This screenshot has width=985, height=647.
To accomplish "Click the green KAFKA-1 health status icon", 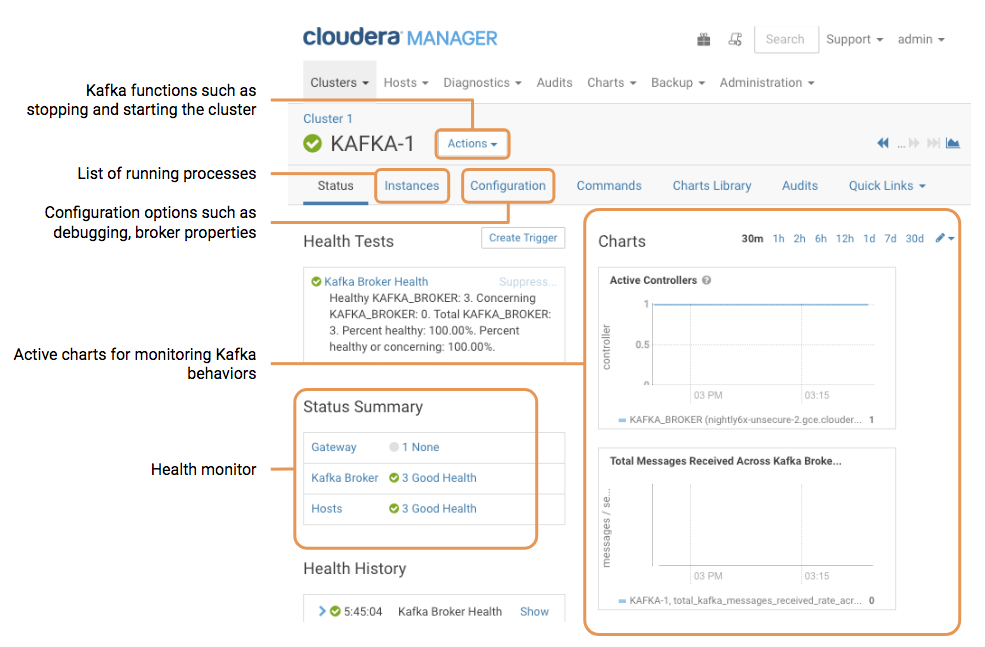I will [313, 143].
